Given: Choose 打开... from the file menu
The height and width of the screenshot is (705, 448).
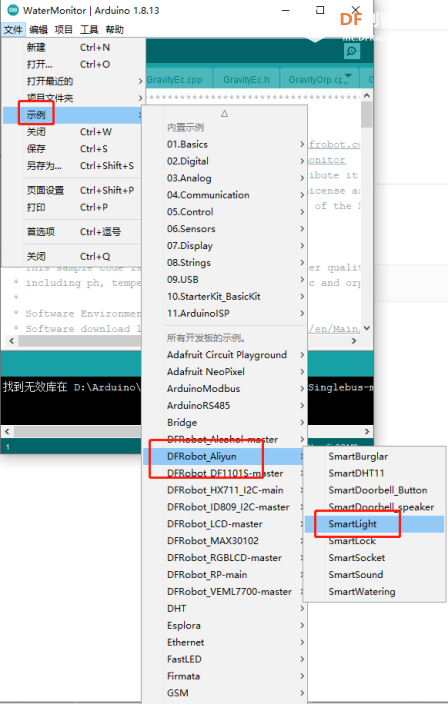Looking at the screenshot, I should (73, 64).
